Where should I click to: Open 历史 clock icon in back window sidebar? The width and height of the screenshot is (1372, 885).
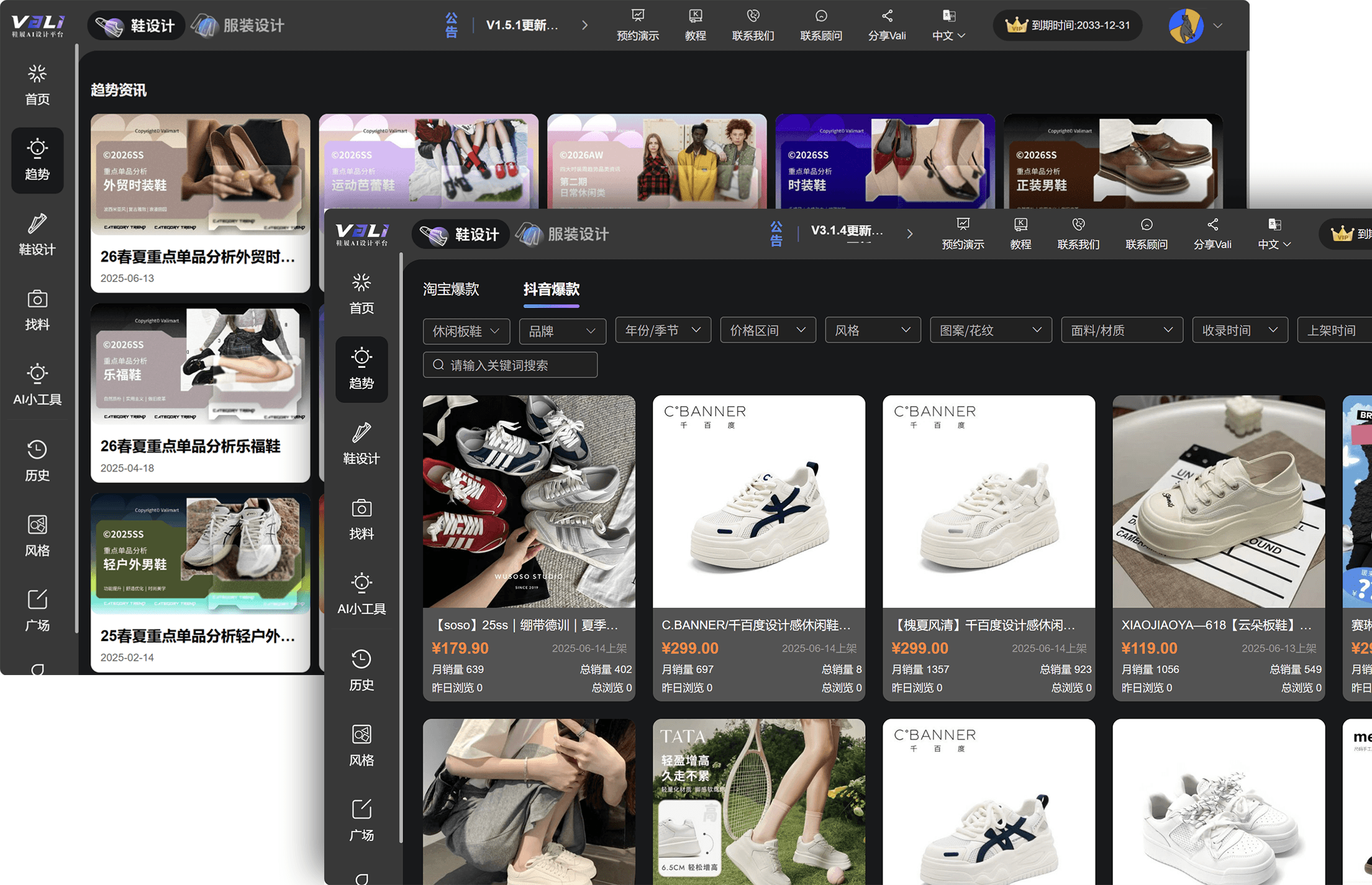tap(37, 449)
